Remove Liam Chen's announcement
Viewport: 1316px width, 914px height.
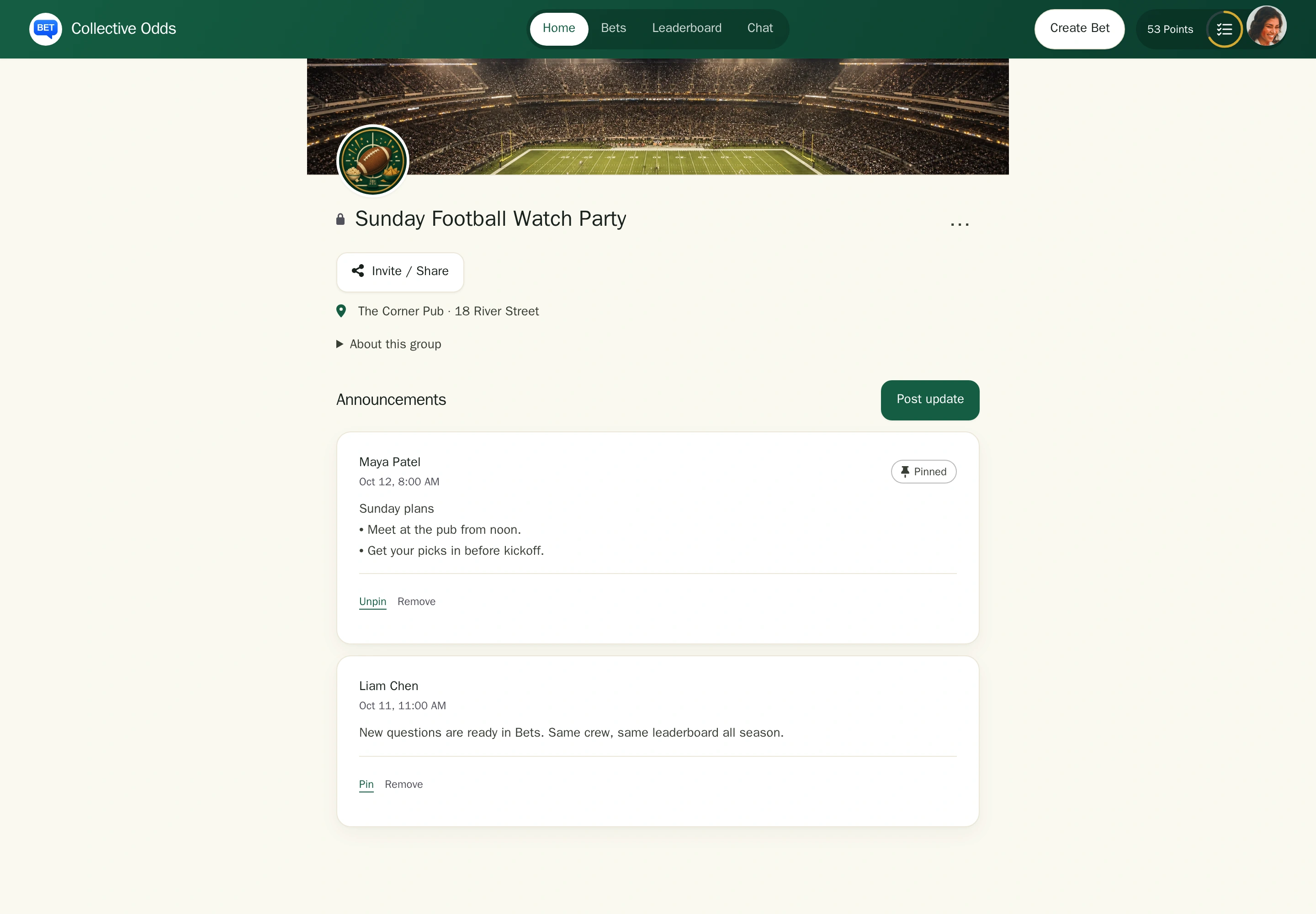point(404,784)
